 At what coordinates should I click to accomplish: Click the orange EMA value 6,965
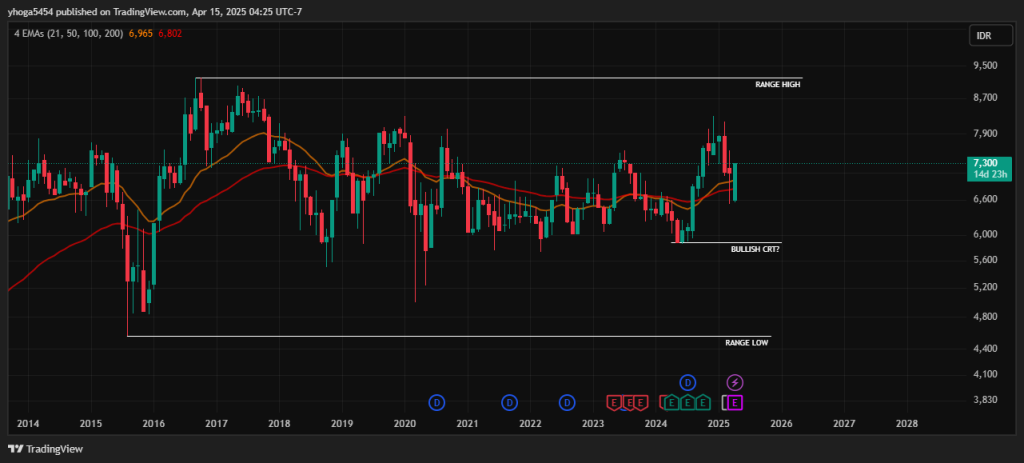[140, 33]
